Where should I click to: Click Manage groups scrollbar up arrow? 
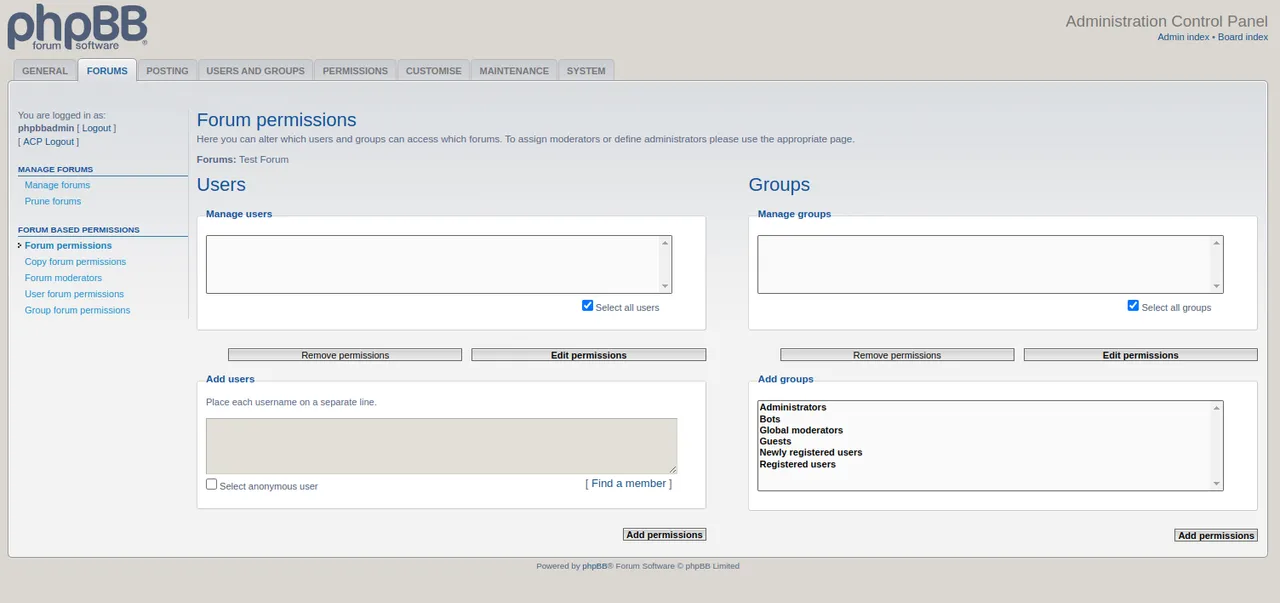(x=1217, y=242)
